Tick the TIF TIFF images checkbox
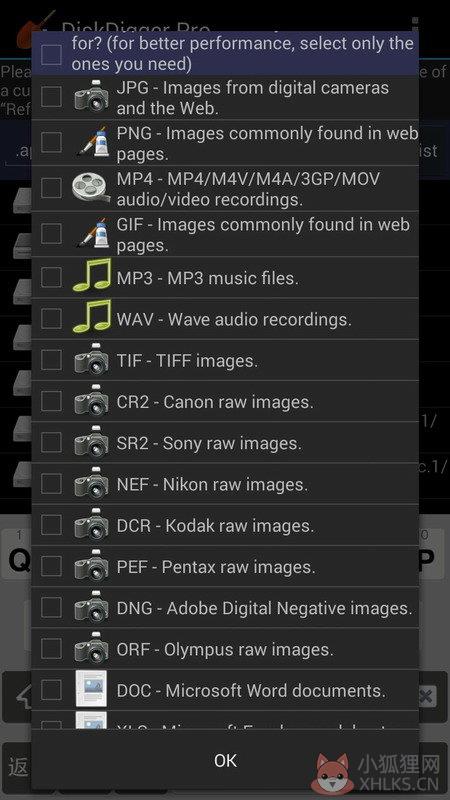Screen dimensions: 450x800 point(51,360)
